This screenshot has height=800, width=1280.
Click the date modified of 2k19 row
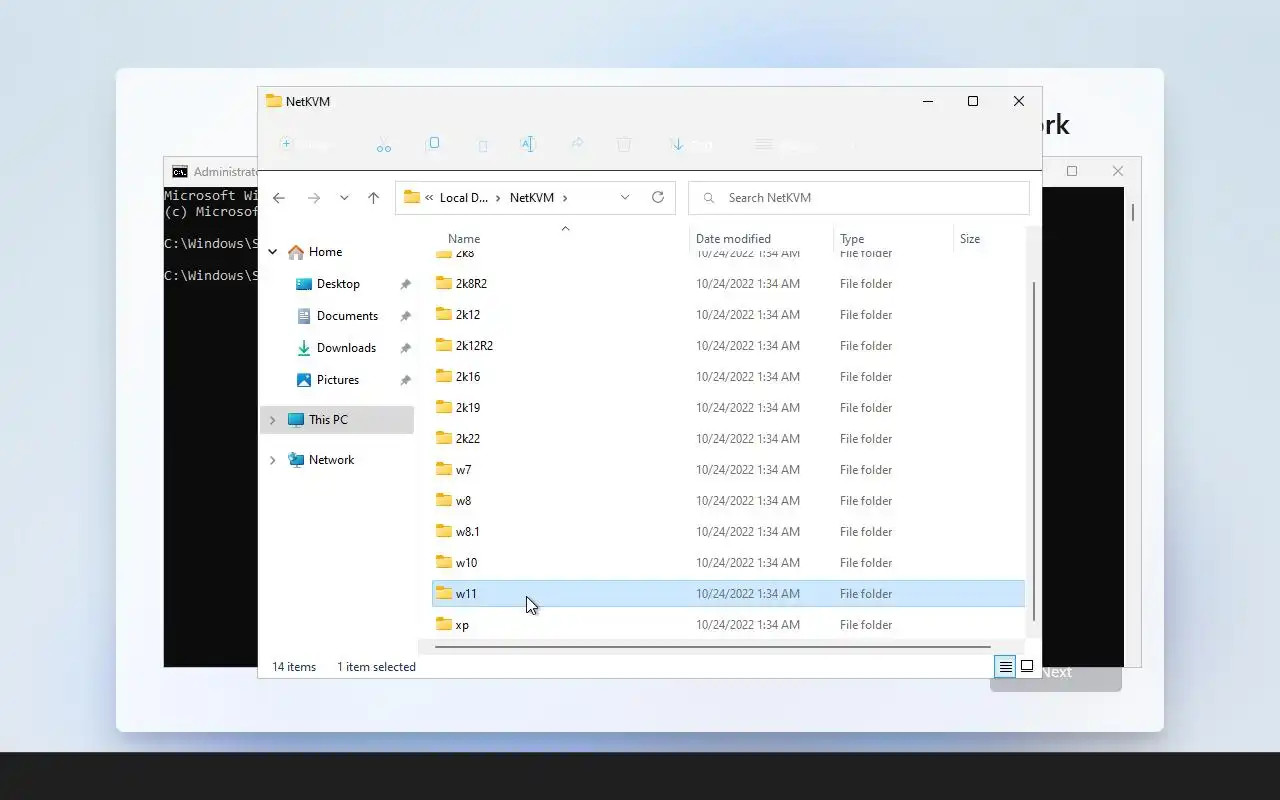748,408
